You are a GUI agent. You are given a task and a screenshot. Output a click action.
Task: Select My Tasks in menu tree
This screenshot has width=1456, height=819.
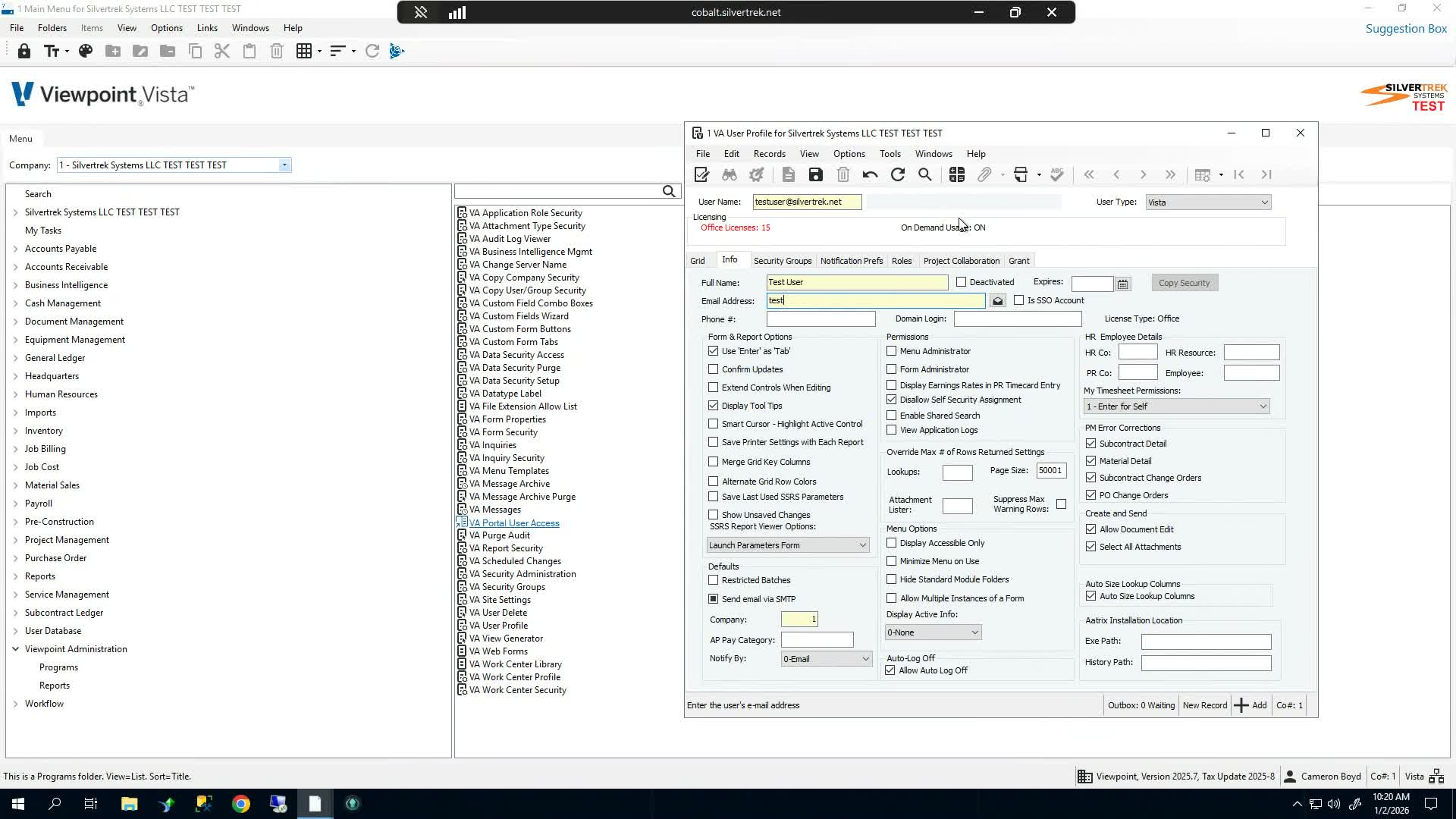pyautogui.click(x=43, y=231)
